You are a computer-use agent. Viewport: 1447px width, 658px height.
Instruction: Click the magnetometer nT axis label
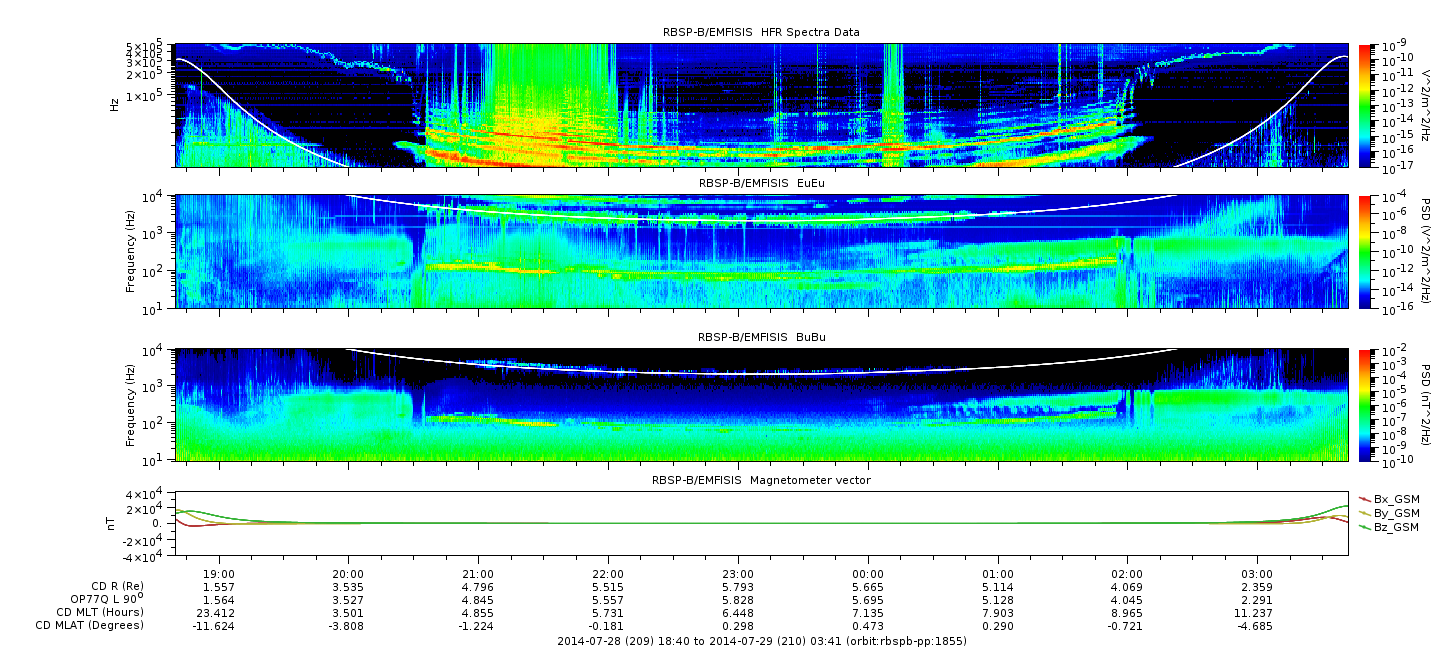tap(113, 524)
